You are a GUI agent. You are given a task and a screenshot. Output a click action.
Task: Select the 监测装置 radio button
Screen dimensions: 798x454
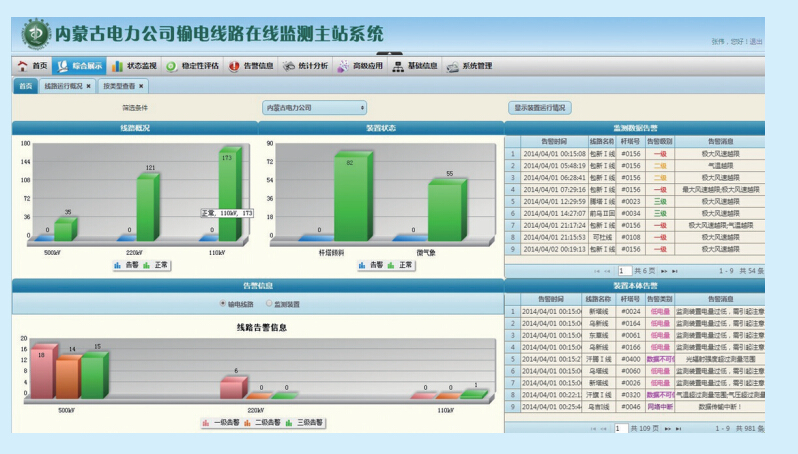pyautogui.click(x=266, y=303)
